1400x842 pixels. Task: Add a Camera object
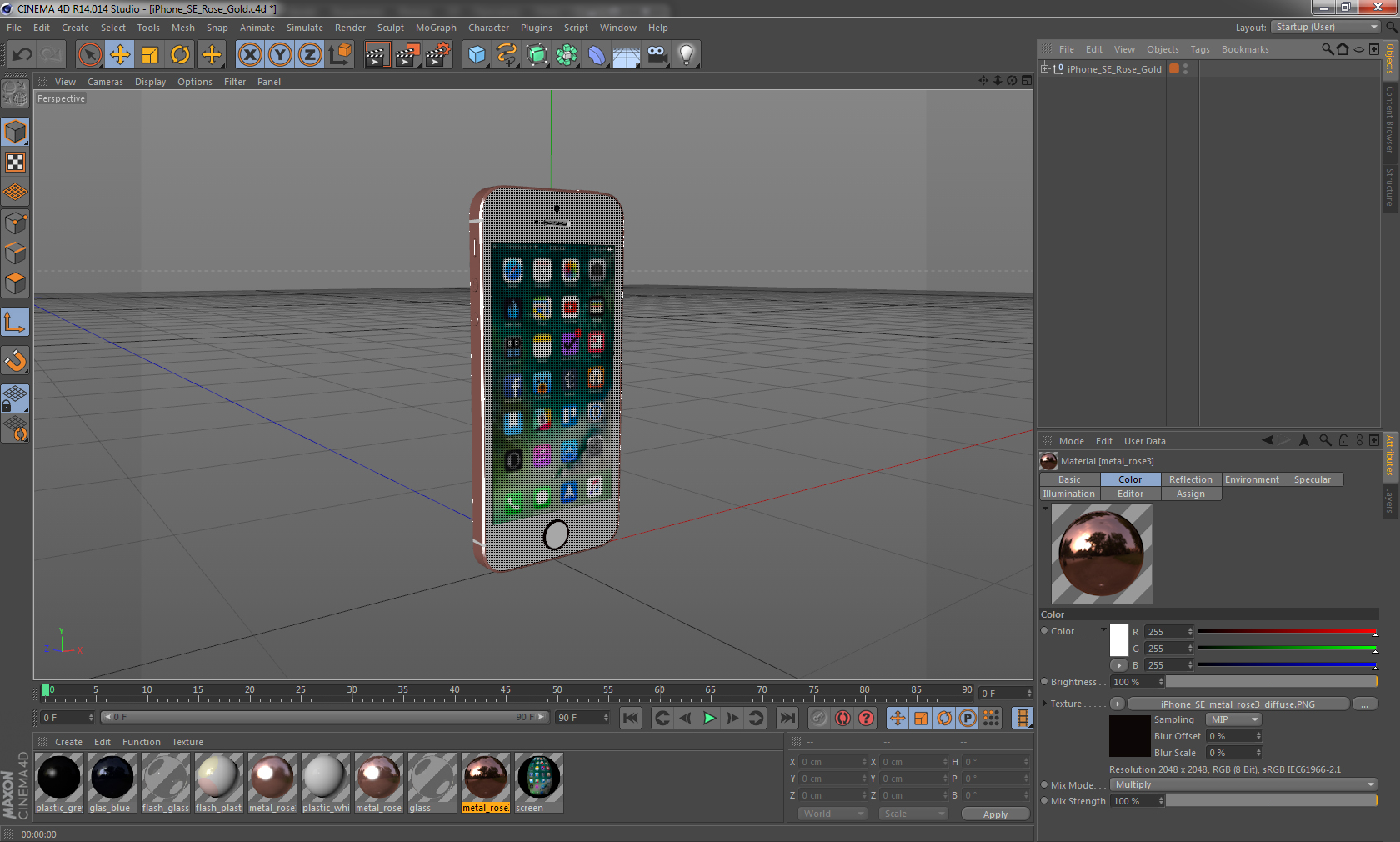657,55
